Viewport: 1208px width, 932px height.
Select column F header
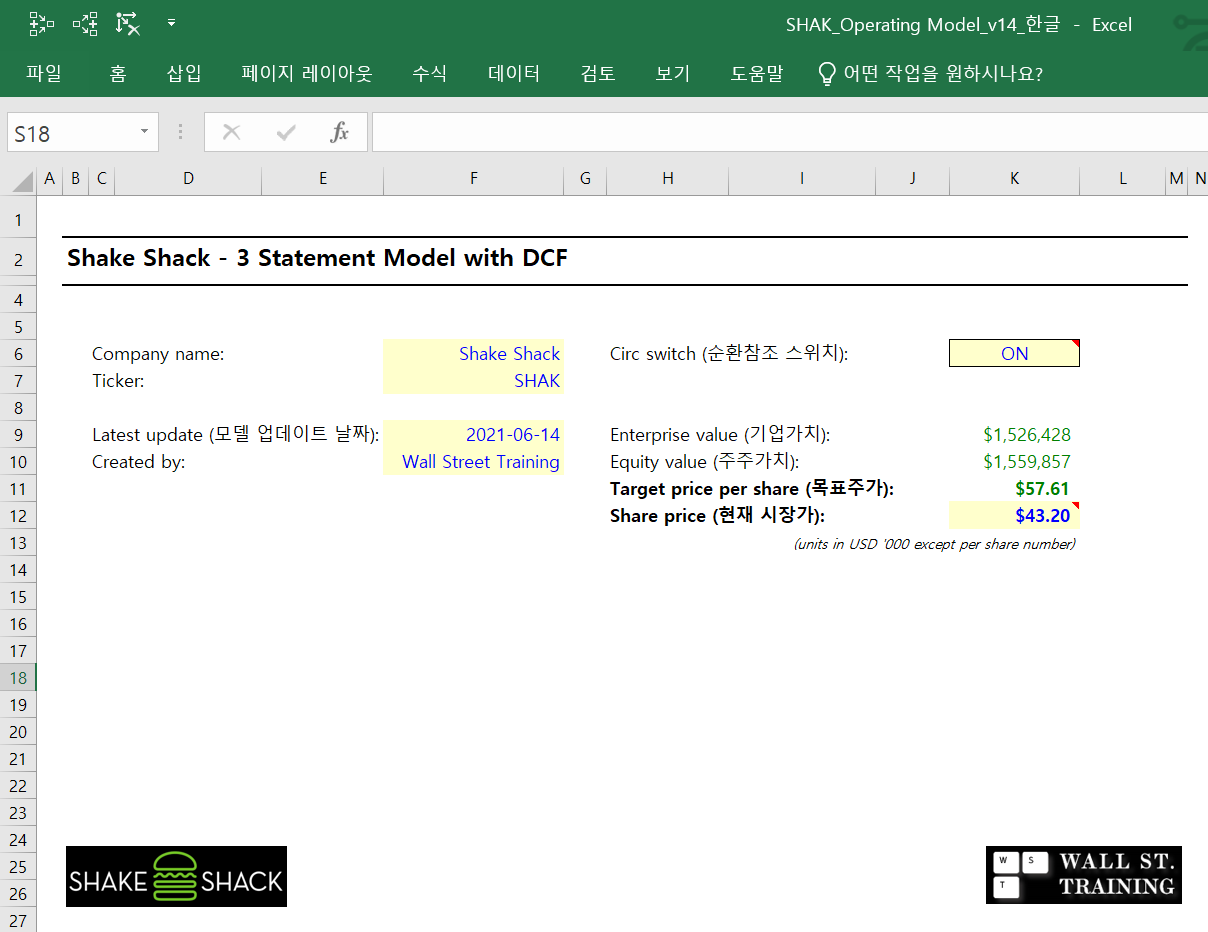(x=474, y=179)
